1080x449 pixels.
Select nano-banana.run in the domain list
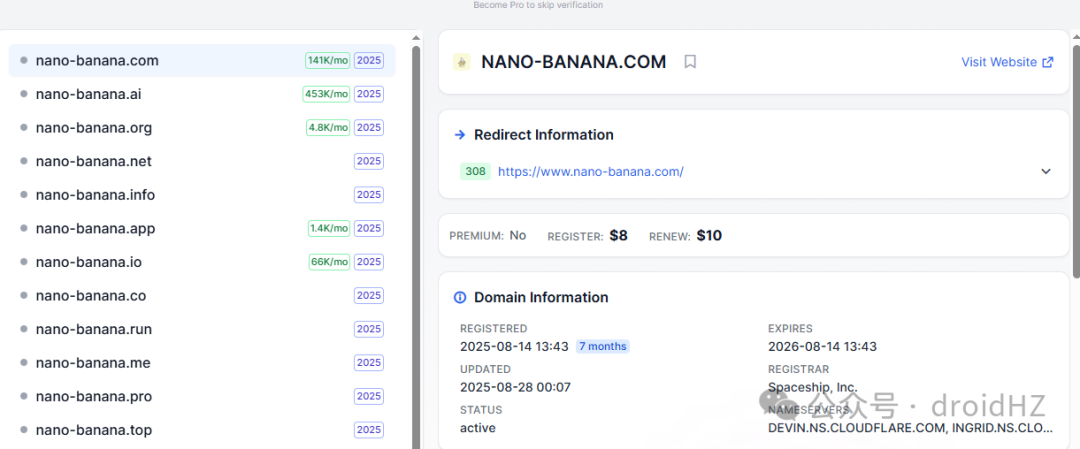pos(202,329)
